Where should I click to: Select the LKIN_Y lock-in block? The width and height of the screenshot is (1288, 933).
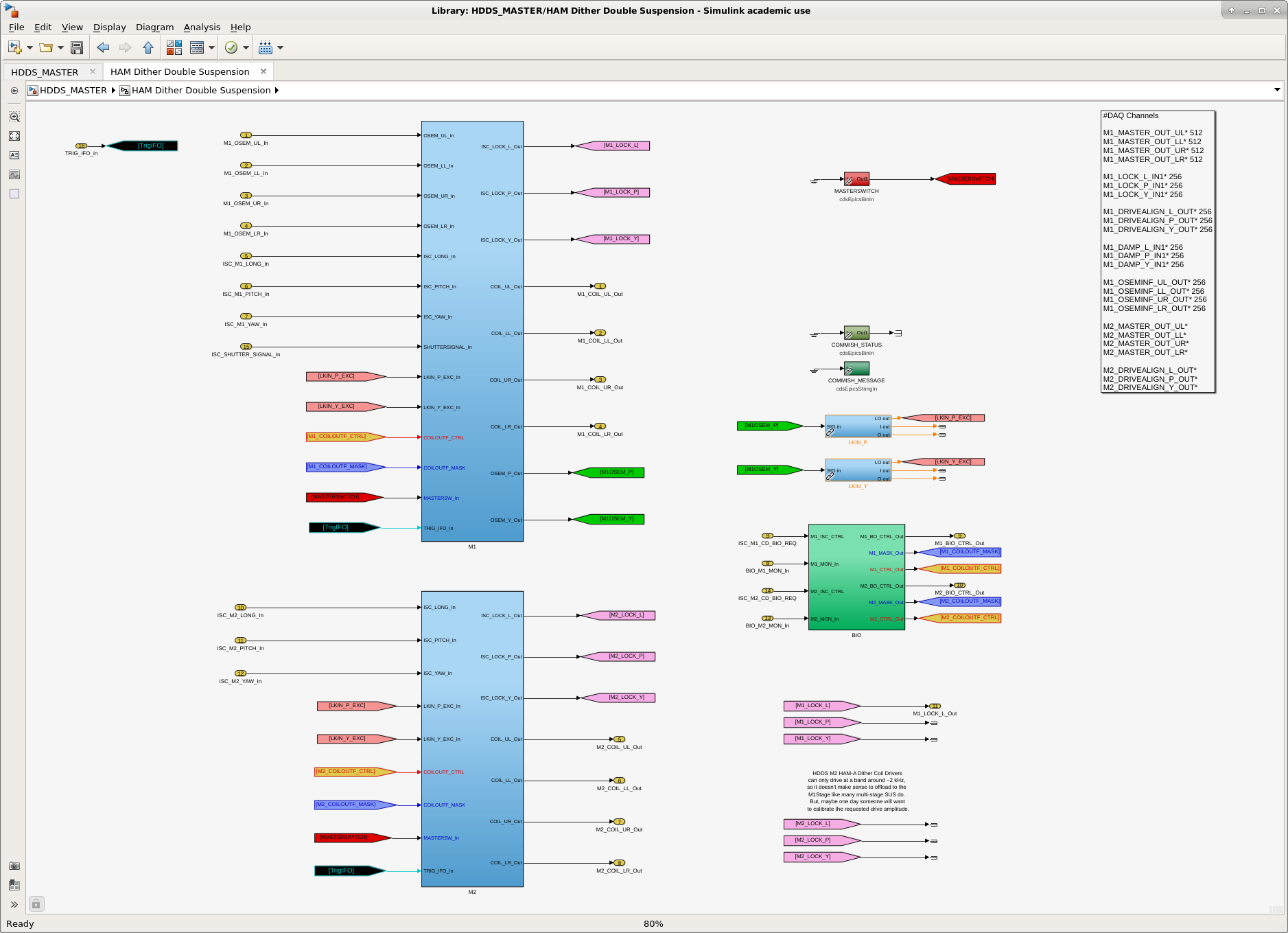pyautogui.click(x=858, y=470)
